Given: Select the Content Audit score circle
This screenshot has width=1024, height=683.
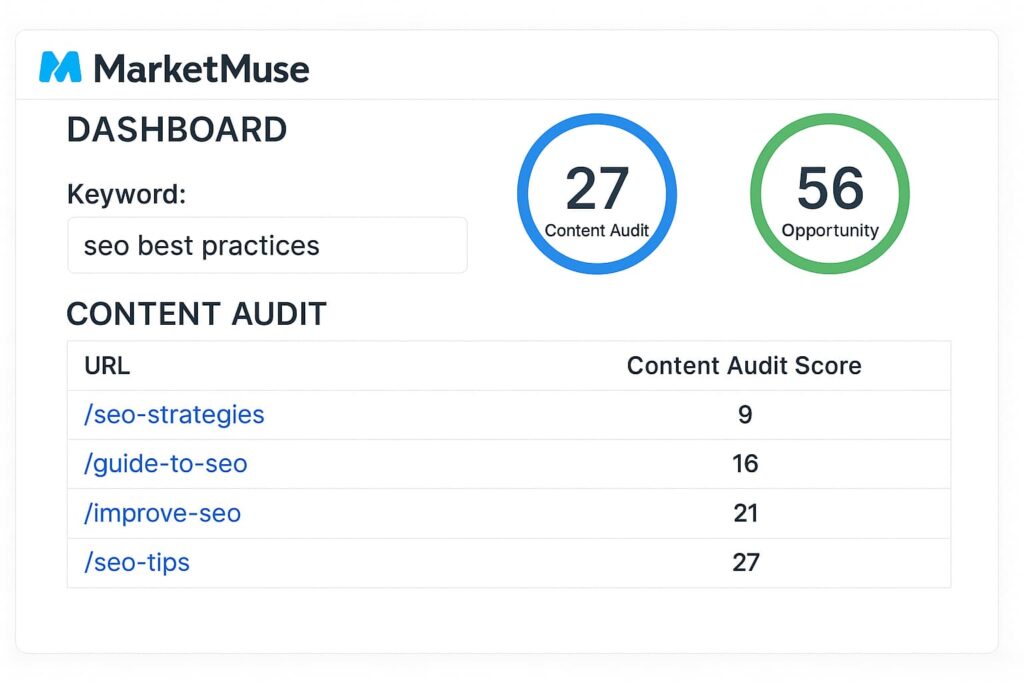Looking at the screenshot, I should click(597, 194).
